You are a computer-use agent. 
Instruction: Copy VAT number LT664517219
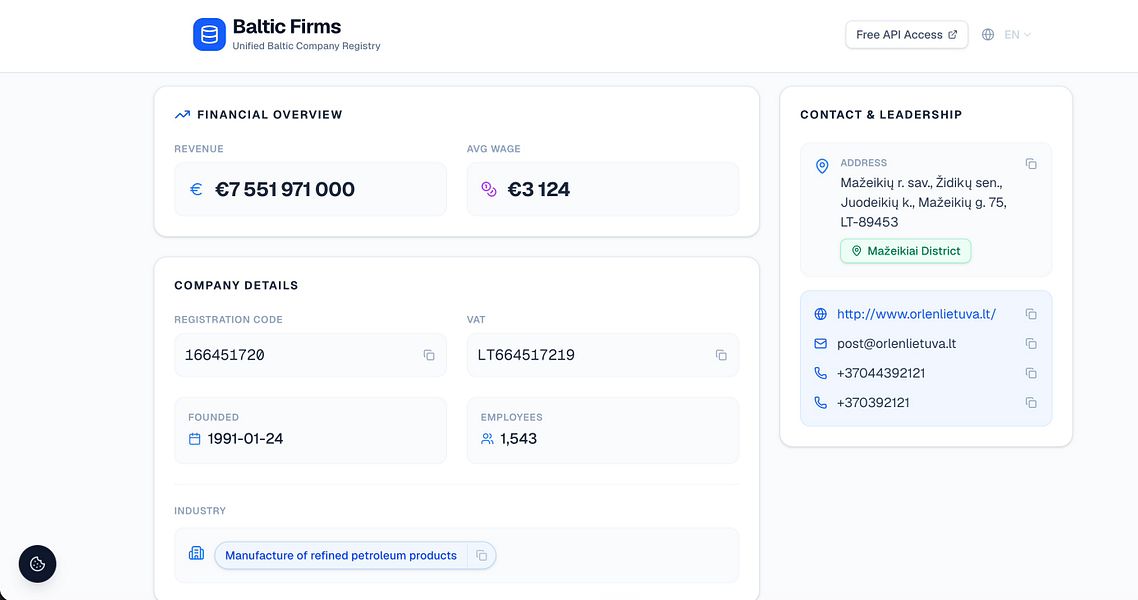721,355
